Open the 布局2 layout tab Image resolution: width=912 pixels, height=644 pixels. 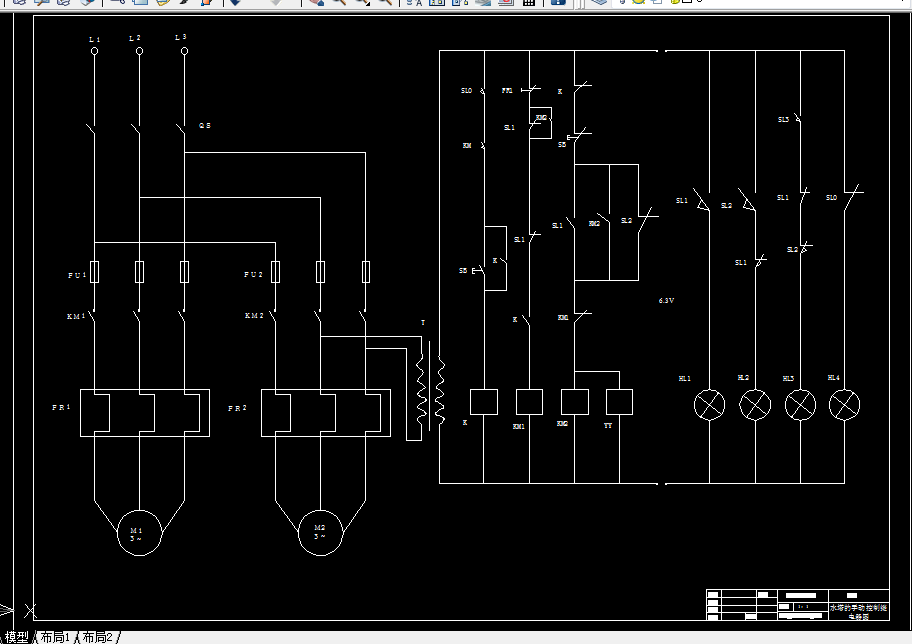pos(97,638)
